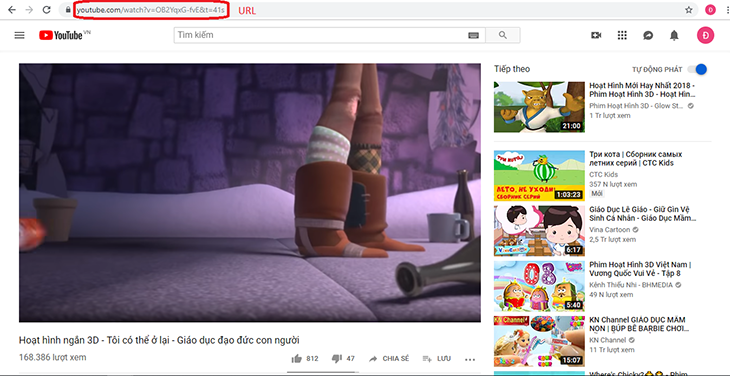Reload the page with the refresh icon

point(47,10)
